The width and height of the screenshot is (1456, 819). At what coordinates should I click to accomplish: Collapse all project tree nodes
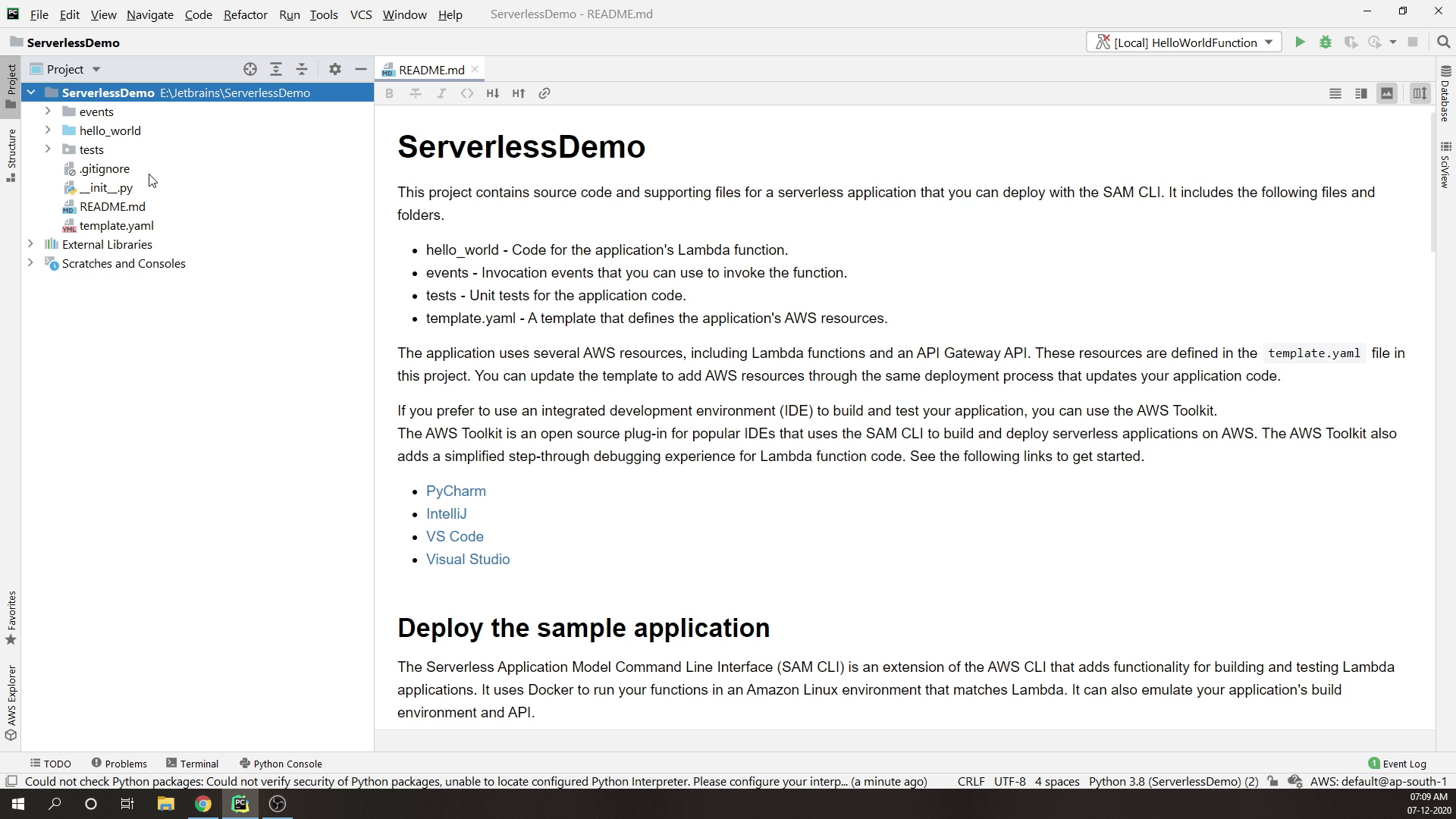tap(302, 69)
